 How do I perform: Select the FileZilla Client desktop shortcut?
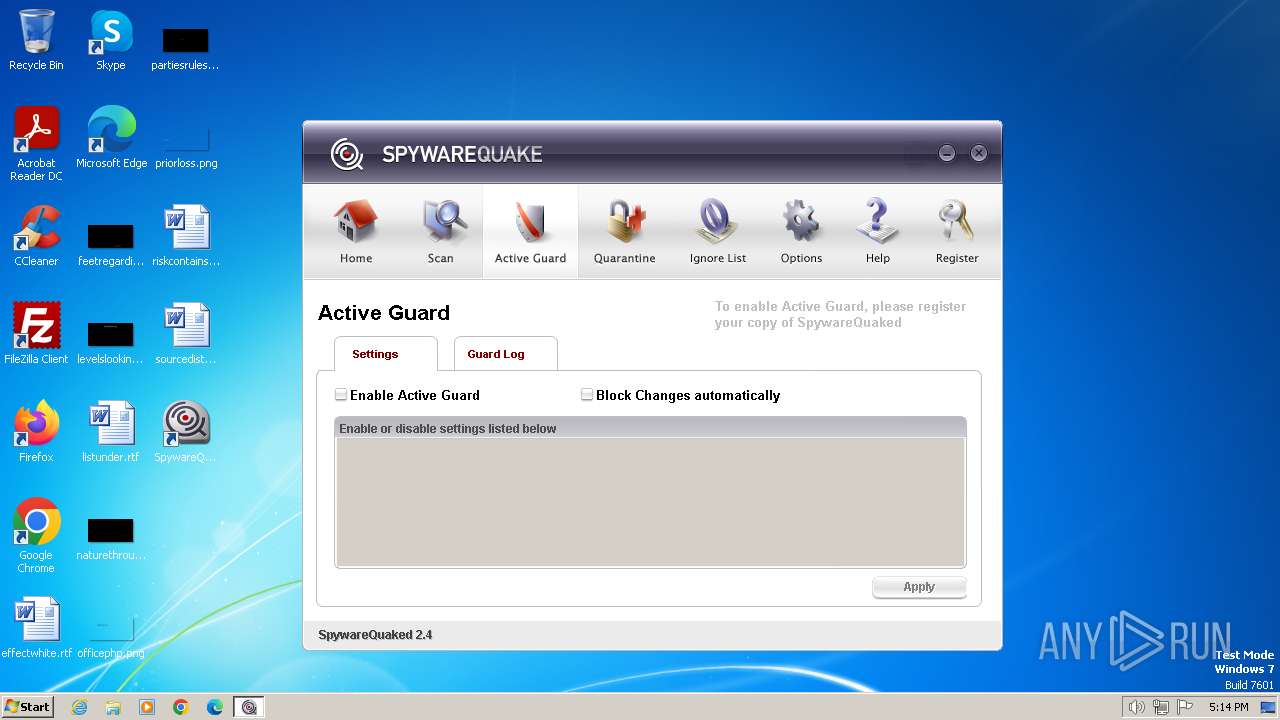click(36, 334)
